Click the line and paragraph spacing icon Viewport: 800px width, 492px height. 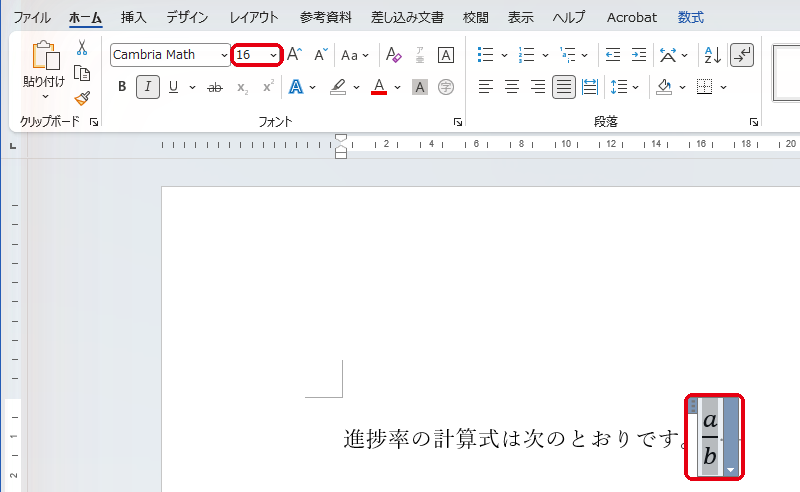click(x=619, y=87)
